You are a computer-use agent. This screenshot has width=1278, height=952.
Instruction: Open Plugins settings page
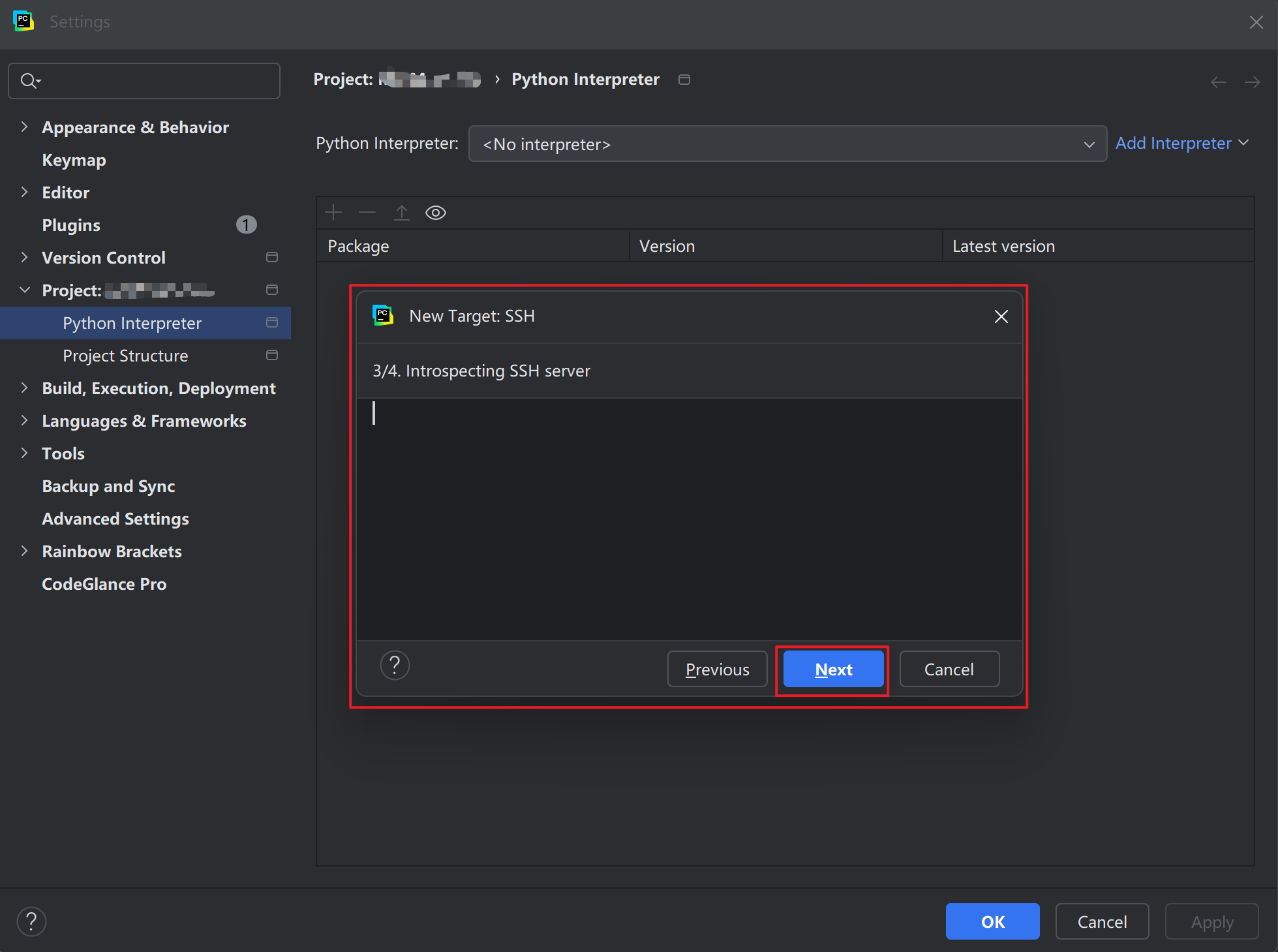71,225
